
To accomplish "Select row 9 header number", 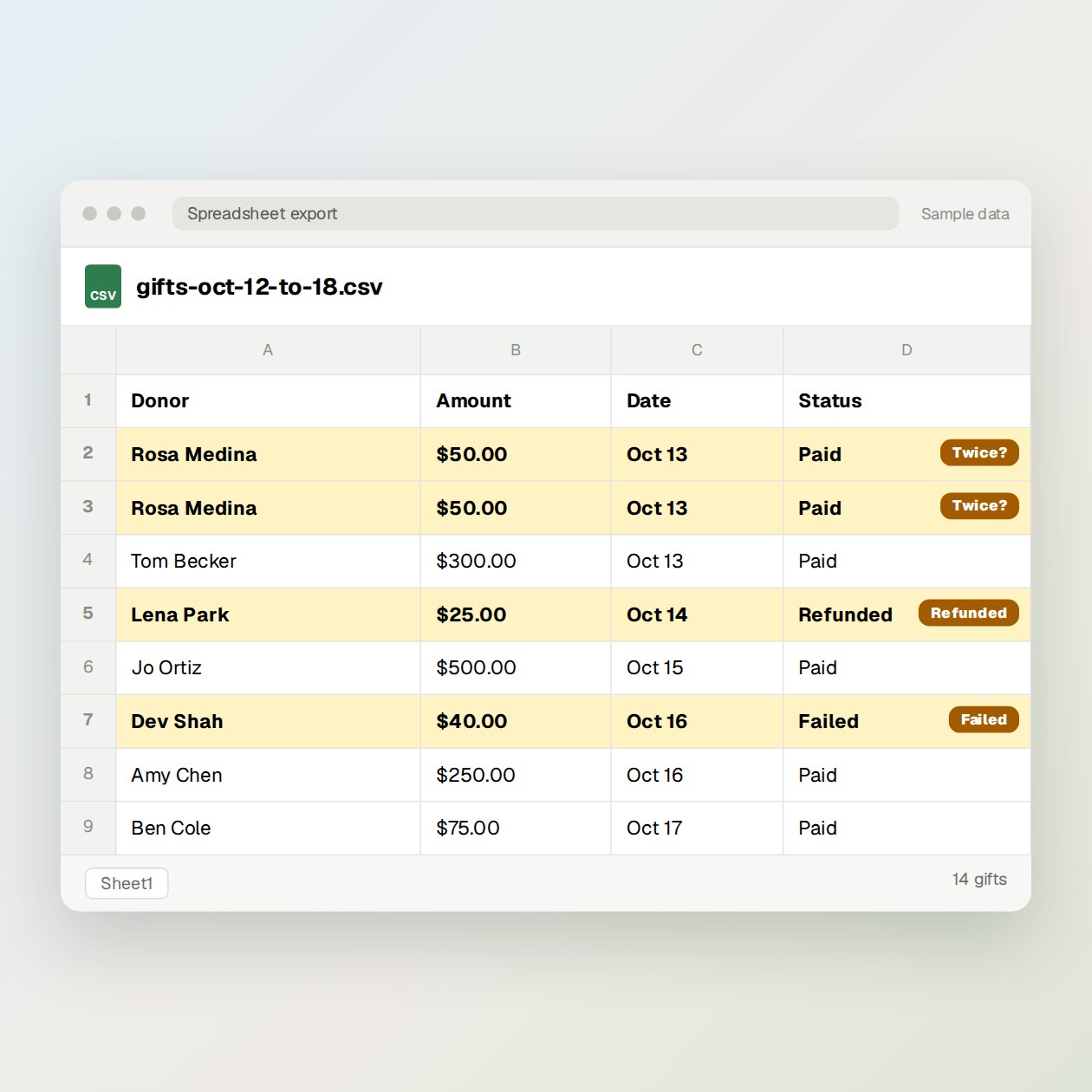I will (x=88, y=827).
